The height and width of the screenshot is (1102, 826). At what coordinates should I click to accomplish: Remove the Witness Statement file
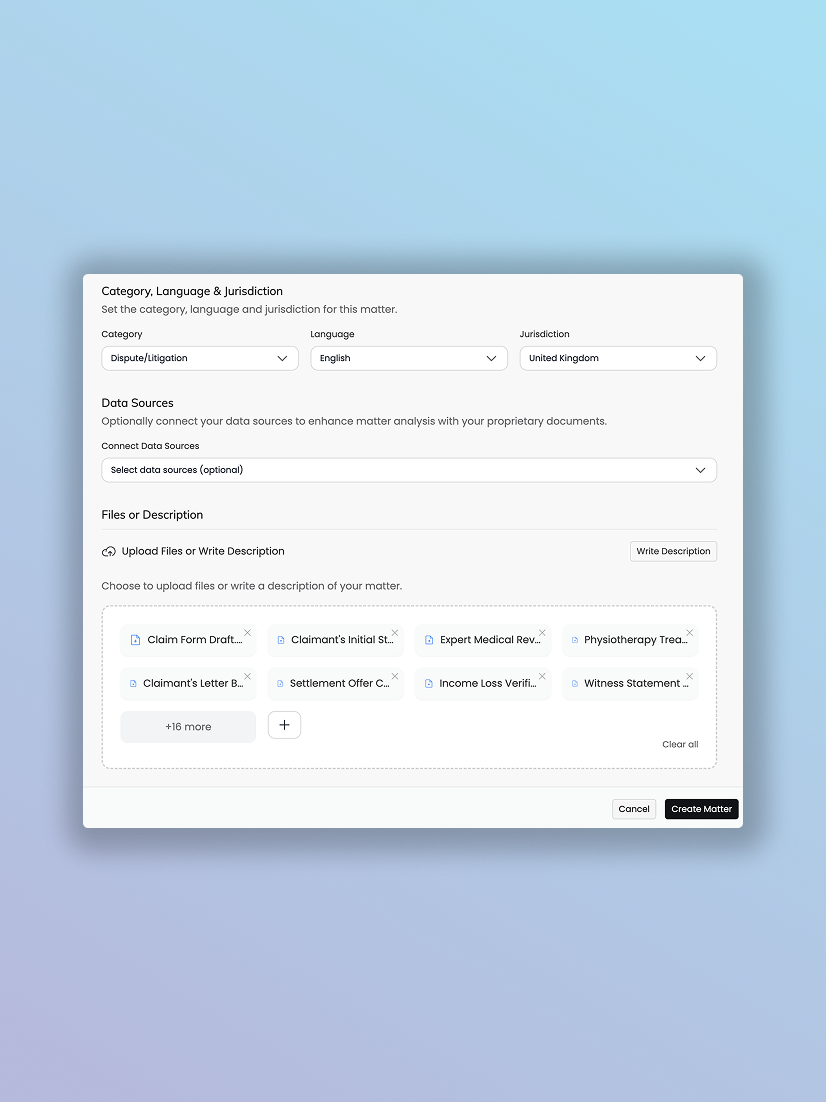(x=689, y=676)
